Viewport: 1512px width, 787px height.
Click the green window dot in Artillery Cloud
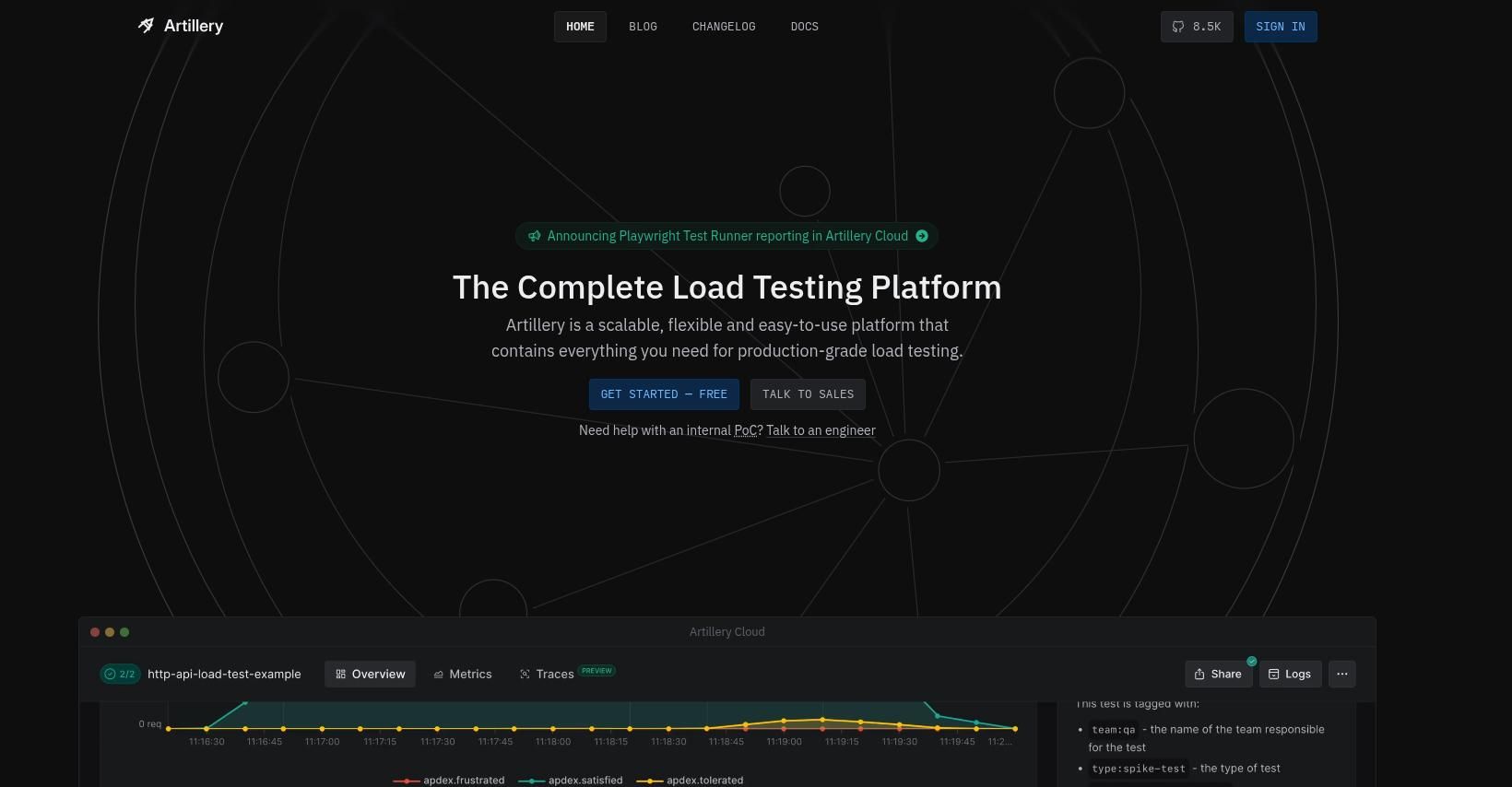(124, 632)
